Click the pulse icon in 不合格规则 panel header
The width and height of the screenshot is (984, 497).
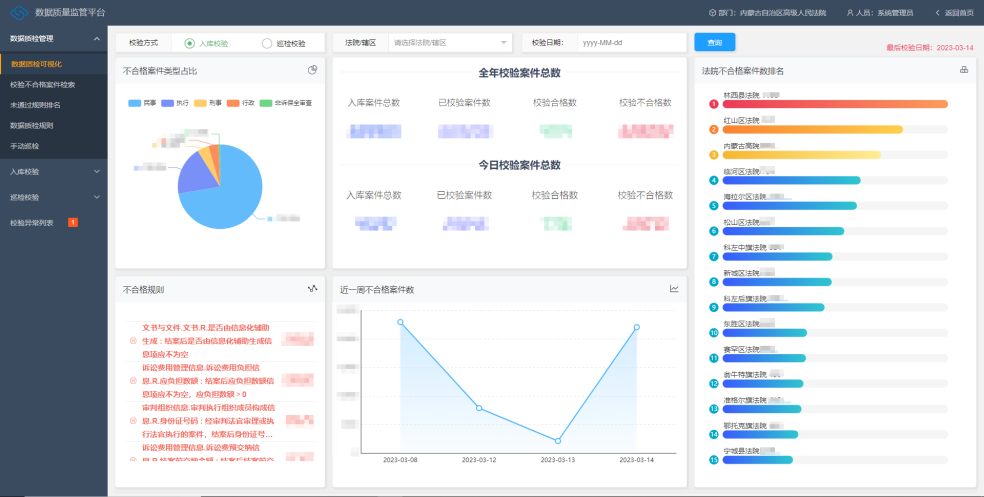click(x=312, y=288)
